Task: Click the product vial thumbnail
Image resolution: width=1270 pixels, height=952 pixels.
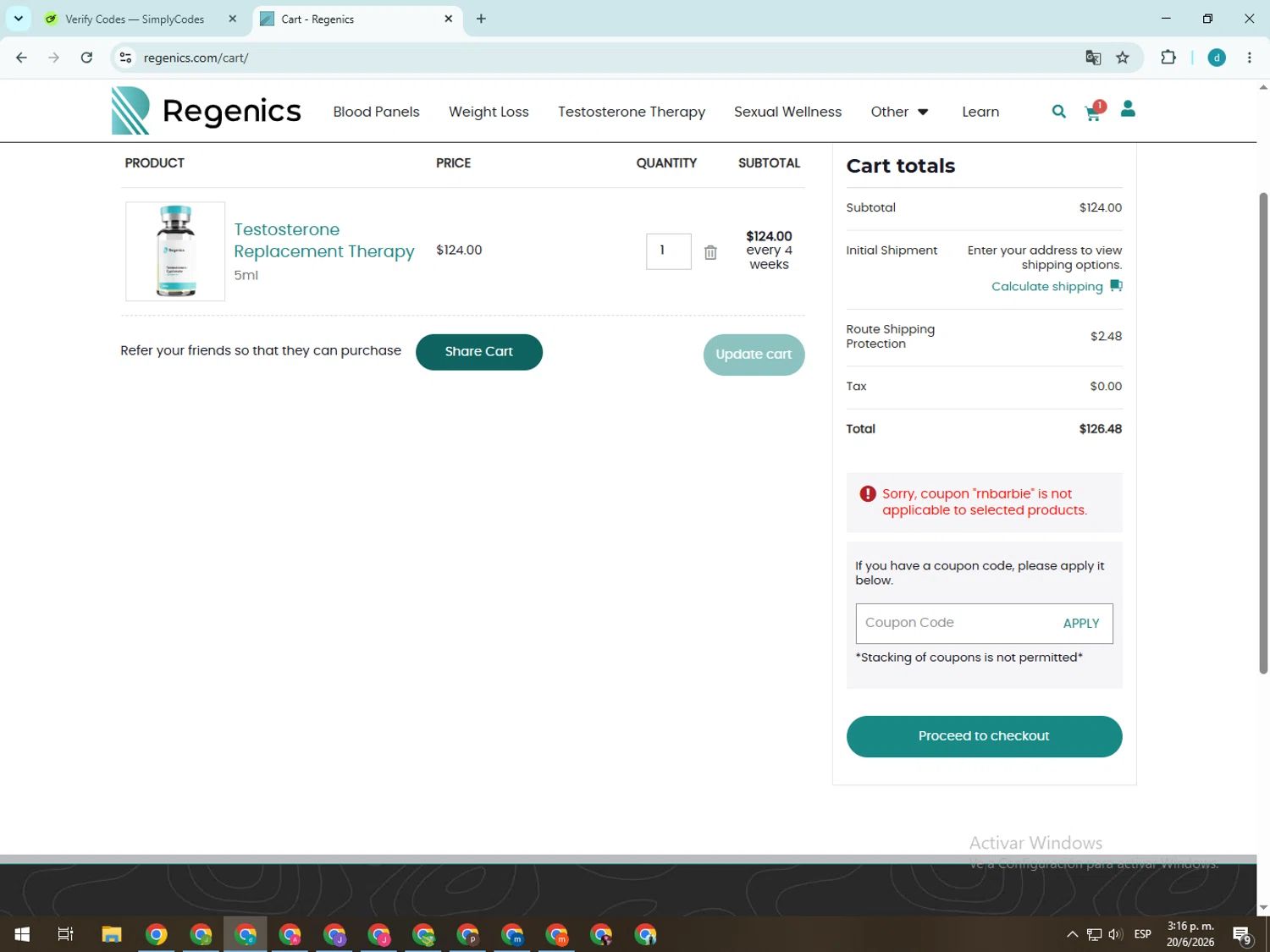Action: pyautogui.click(x=175, y=251)
